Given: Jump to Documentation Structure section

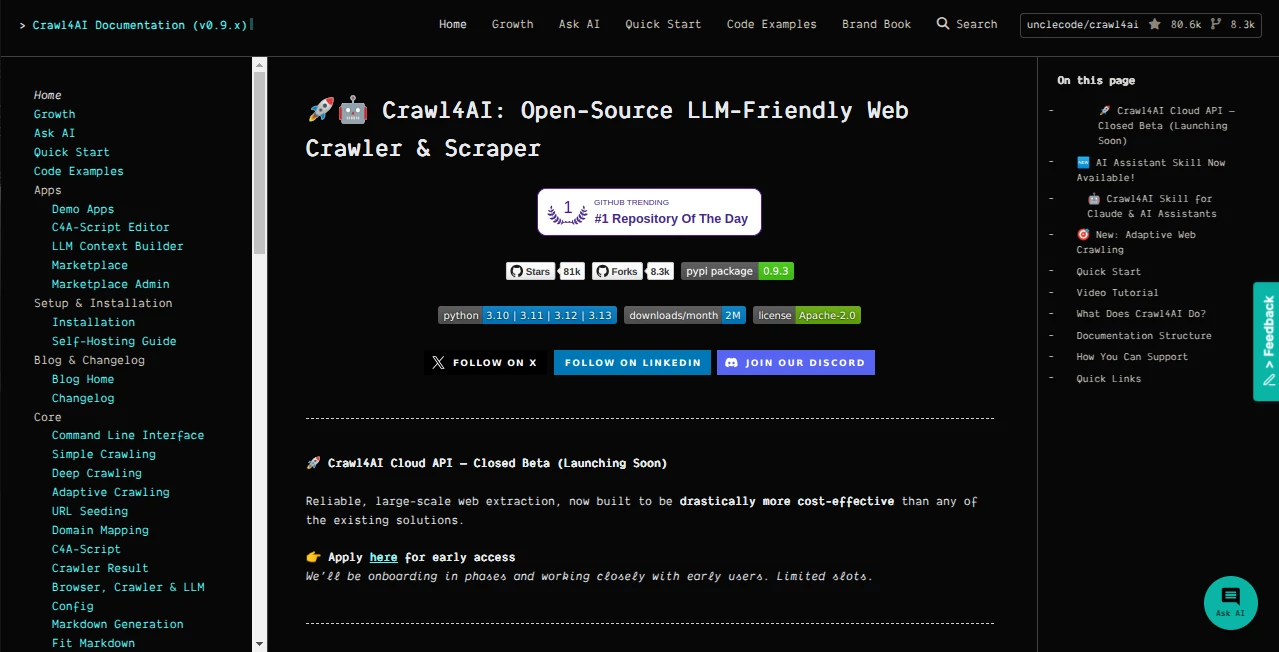Looking at the screenshot, I should [x=1144, y=336].
